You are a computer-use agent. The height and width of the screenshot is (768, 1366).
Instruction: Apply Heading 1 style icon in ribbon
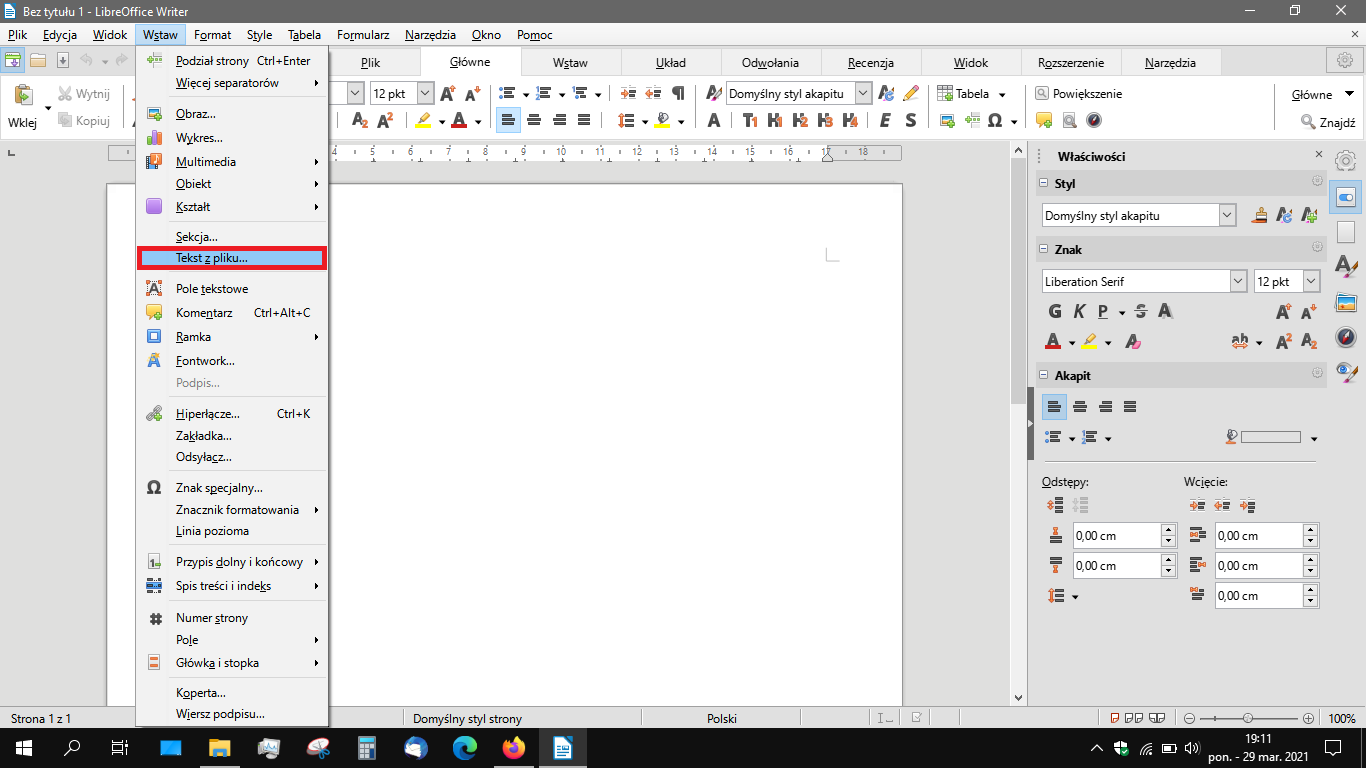pos(775,120)
